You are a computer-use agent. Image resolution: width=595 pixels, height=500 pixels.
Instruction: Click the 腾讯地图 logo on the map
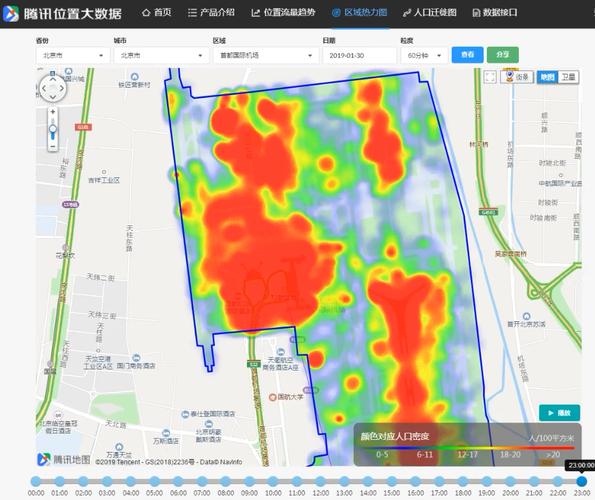pos(64,459)
